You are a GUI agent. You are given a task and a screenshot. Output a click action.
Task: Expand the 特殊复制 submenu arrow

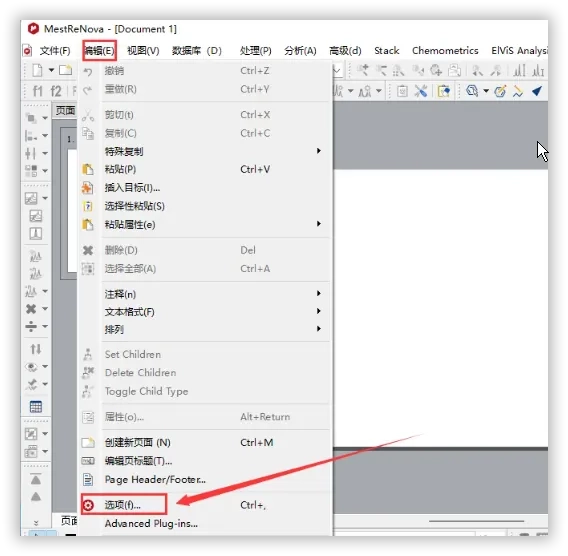[318, 151]
